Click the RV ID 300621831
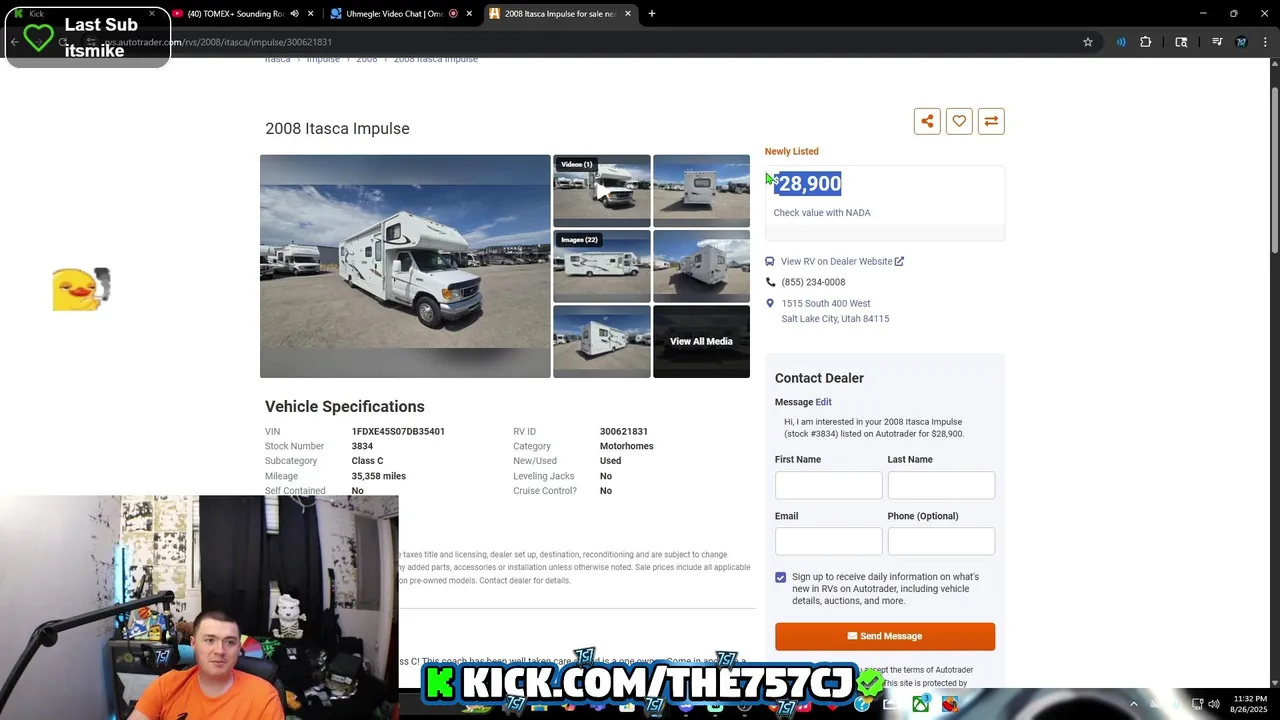Screen dimensions: 1280x720 tap(624, 432)
